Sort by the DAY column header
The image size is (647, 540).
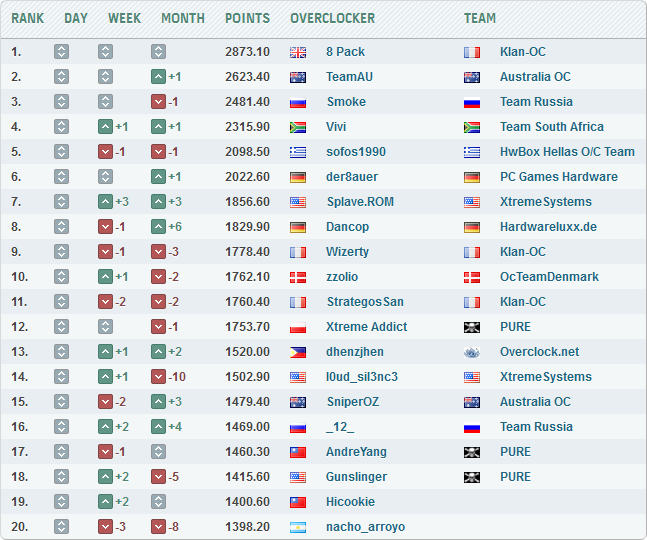click(x=76, y=18)
